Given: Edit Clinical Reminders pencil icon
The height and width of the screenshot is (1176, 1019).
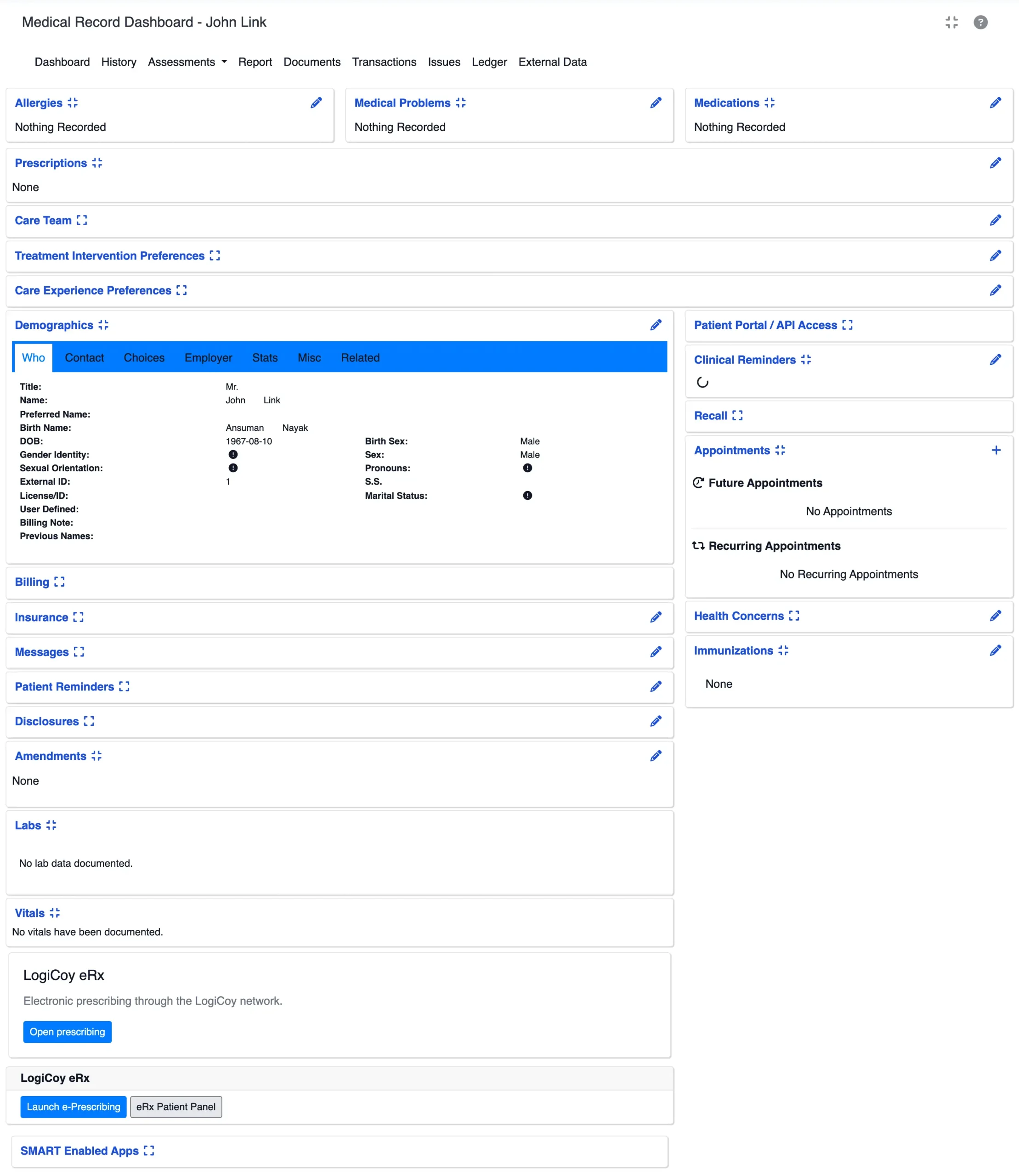Looking at the screenshot, I should (995, 360).
